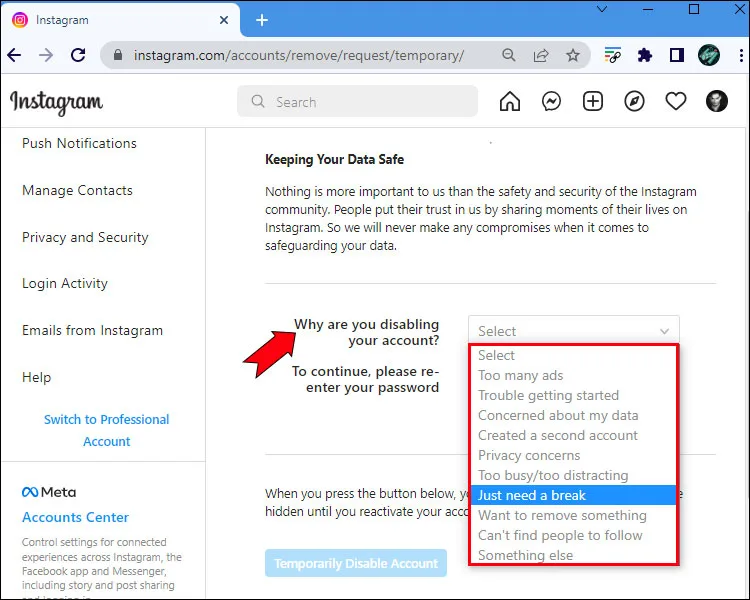Click the new post plus icon
Screen dimensions: 750x600
pyautogui.click(x=593, y=101)
